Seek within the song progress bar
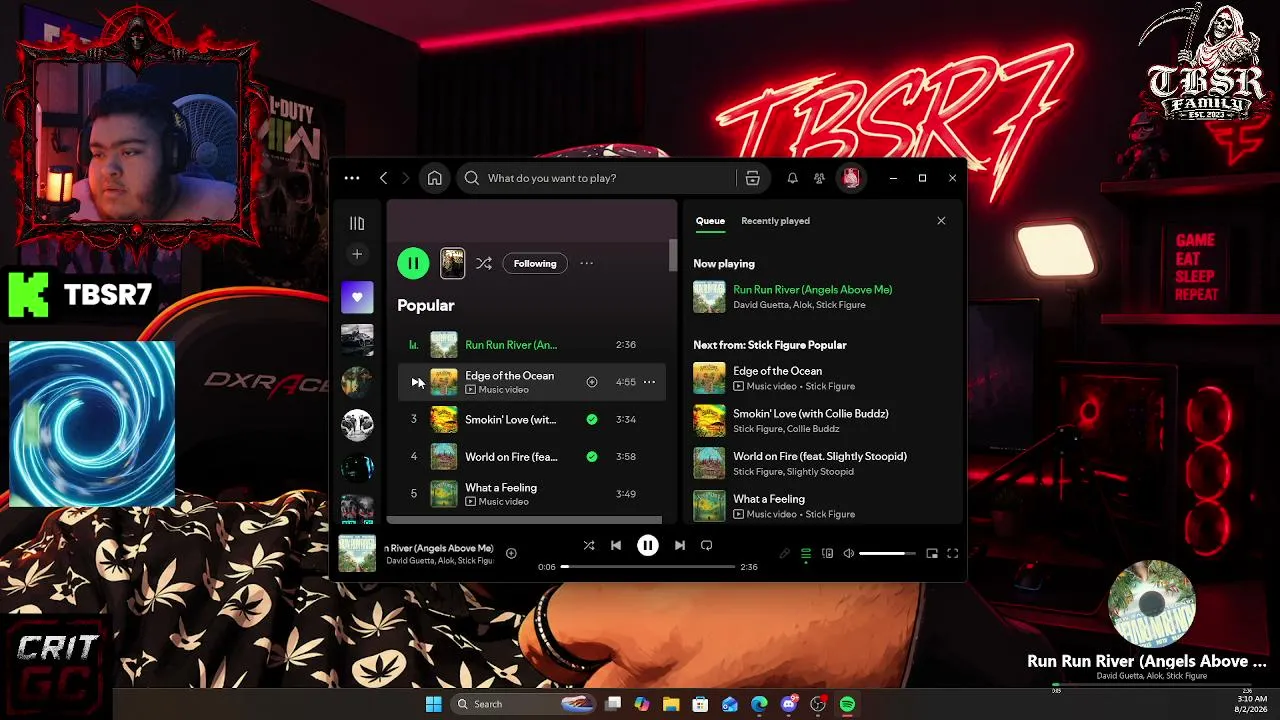 pyautogui.click(x=648, y=567)
